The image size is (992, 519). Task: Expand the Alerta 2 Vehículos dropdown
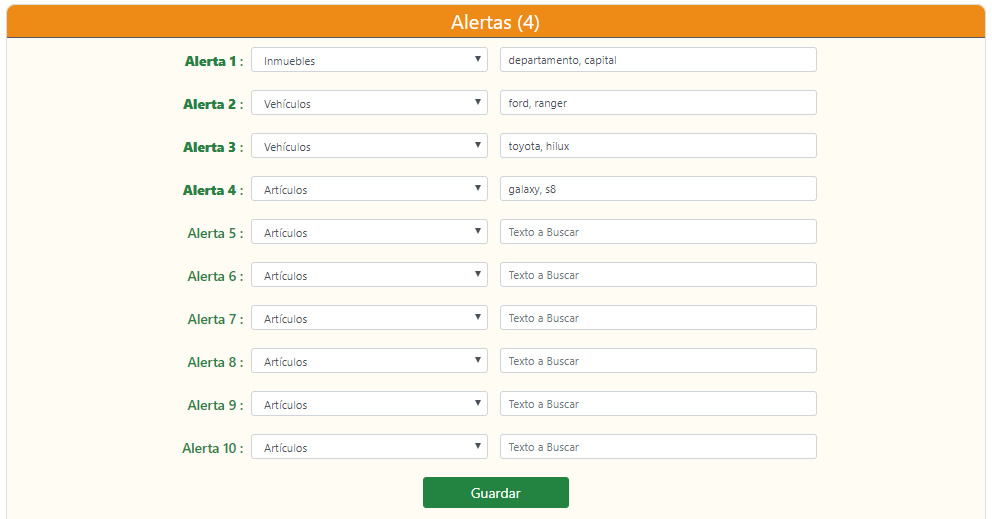[x=369, y=103]
